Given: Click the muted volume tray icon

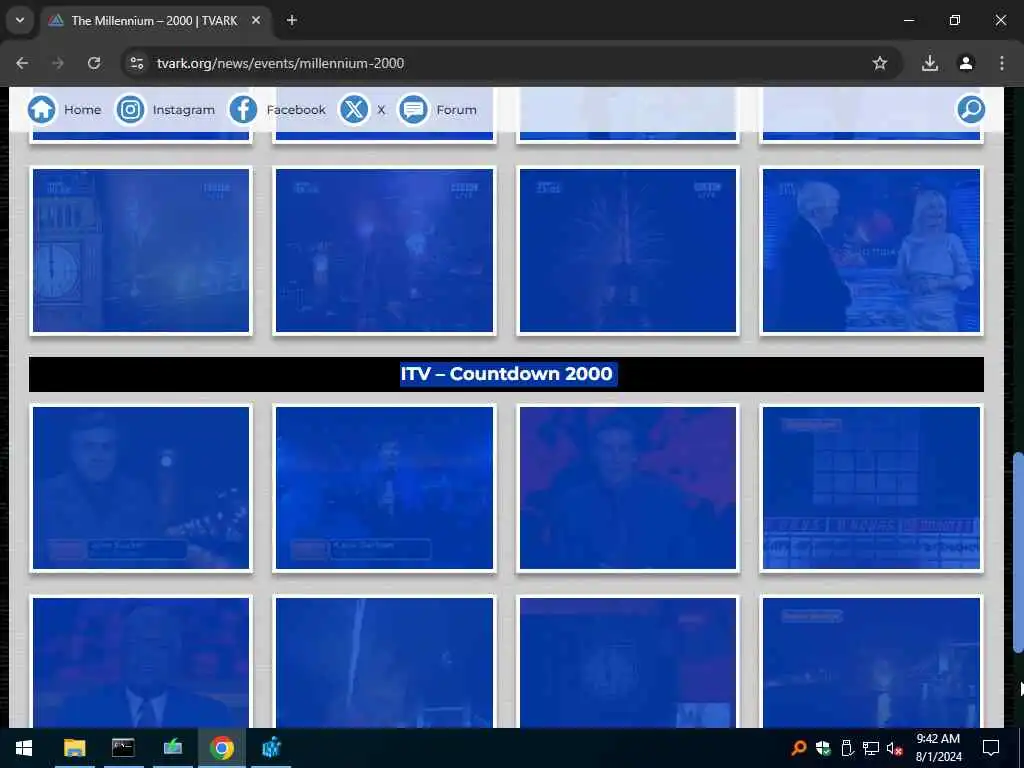Looking at the screenshot, I should click(x=894, y=748).
